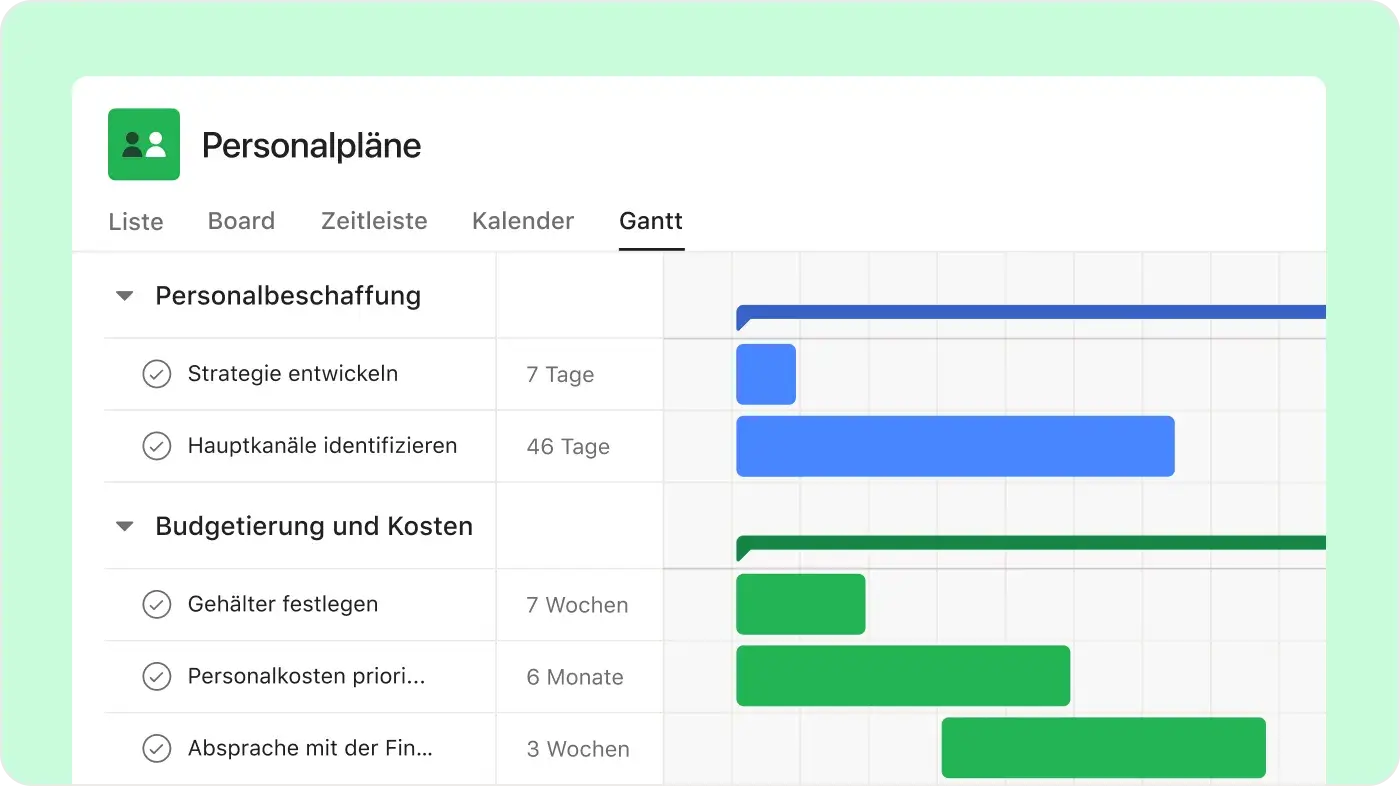The width and height of the screenshot is (1400, 786).
Task: Select the Gantt tab
Action: (x=651, y=221)
